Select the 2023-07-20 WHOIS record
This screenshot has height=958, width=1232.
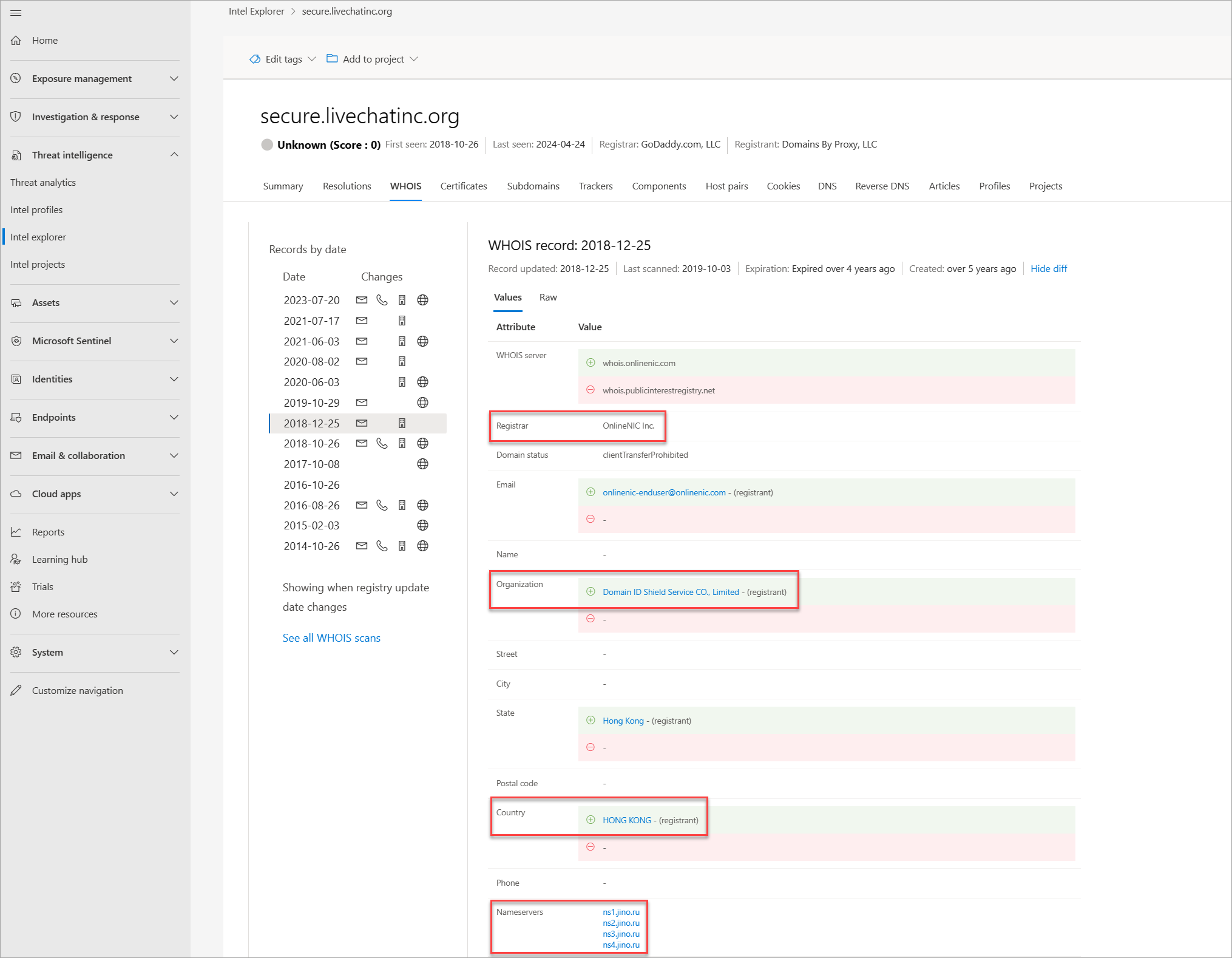pos(311,300)
